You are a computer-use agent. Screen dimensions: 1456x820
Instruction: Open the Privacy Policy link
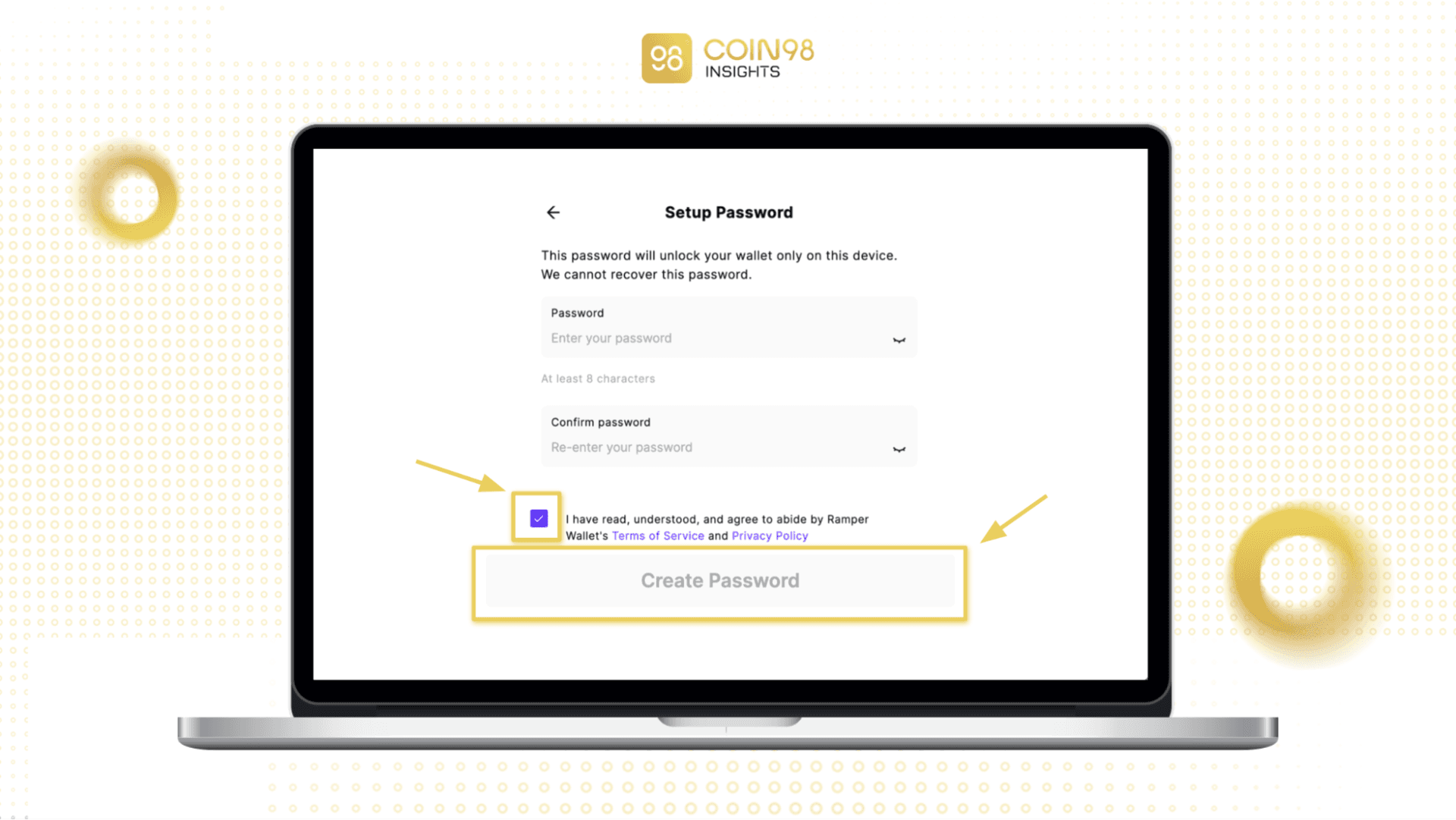click(770, 535)
